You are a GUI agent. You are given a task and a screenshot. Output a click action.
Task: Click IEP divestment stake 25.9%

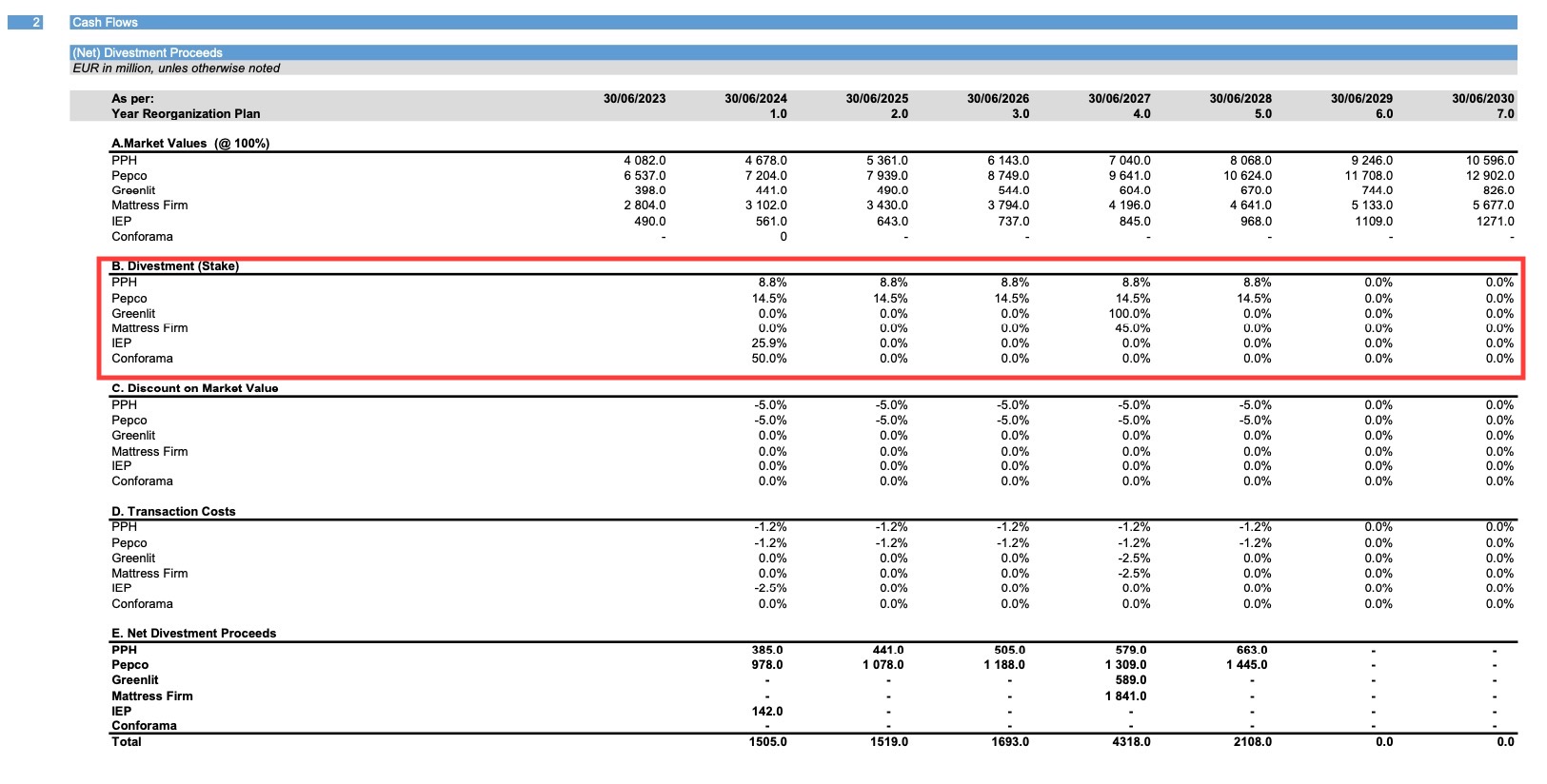pyautogui.click(x=769, y=343)
